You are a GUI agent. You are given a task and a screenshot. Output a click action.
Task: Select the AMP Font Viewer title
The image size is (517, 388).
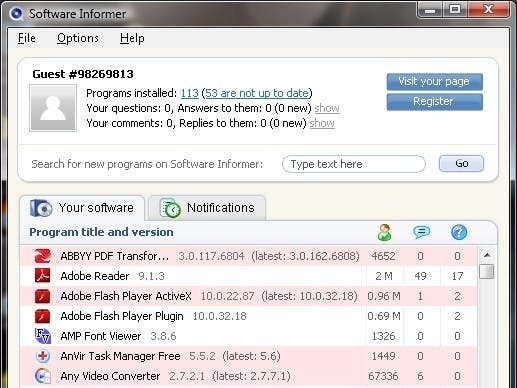point(101,336)
